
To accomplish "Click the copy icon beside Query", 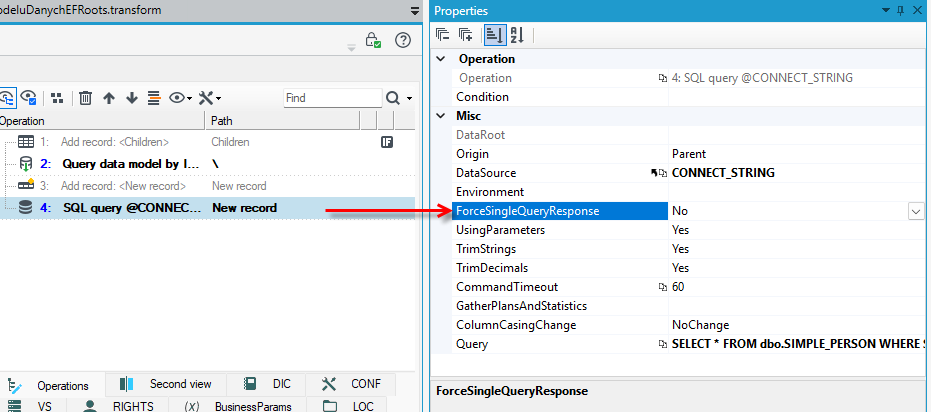I will coord(663,344).
